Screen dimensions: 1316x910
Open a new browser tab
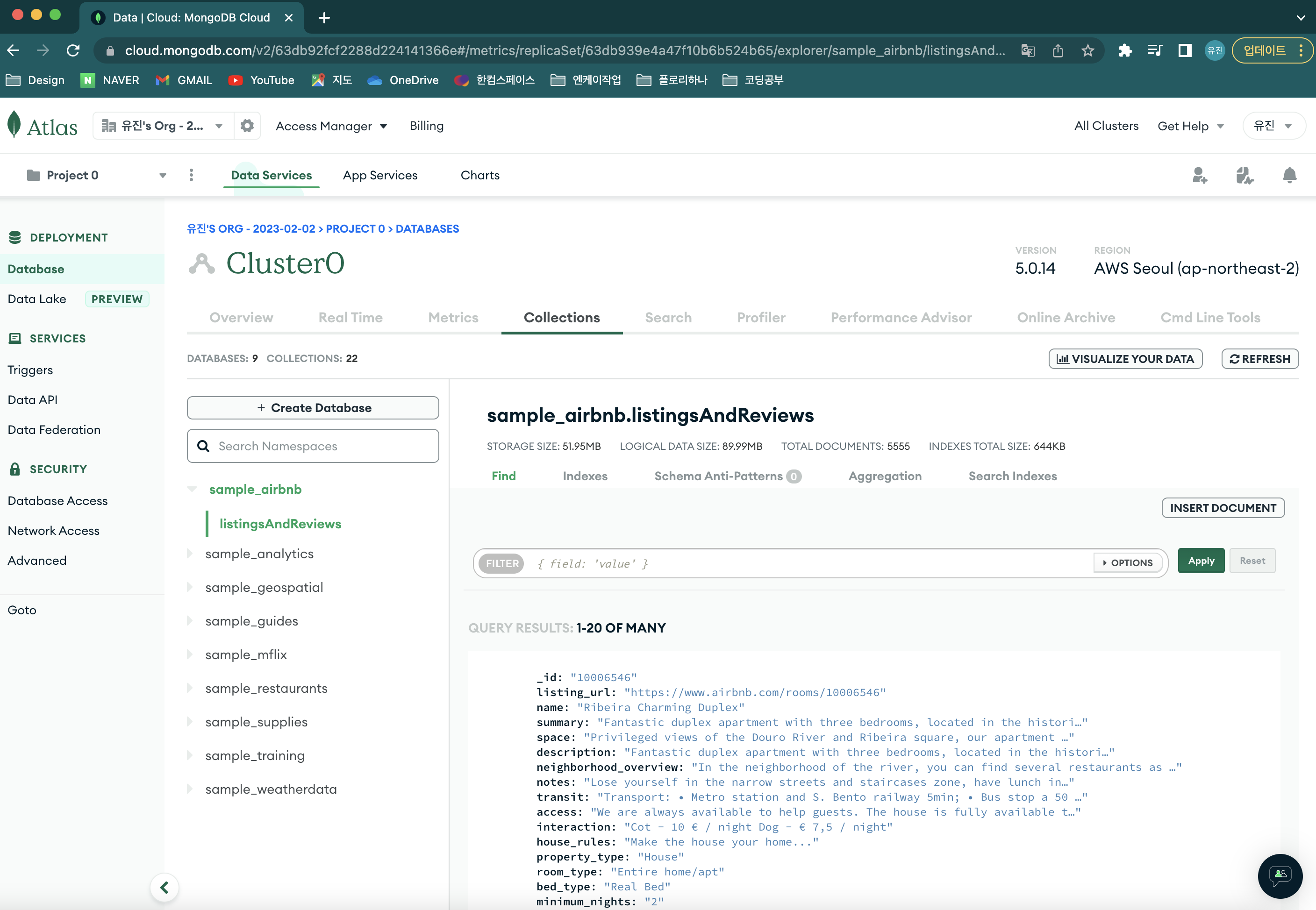click(x=324, y=18)
